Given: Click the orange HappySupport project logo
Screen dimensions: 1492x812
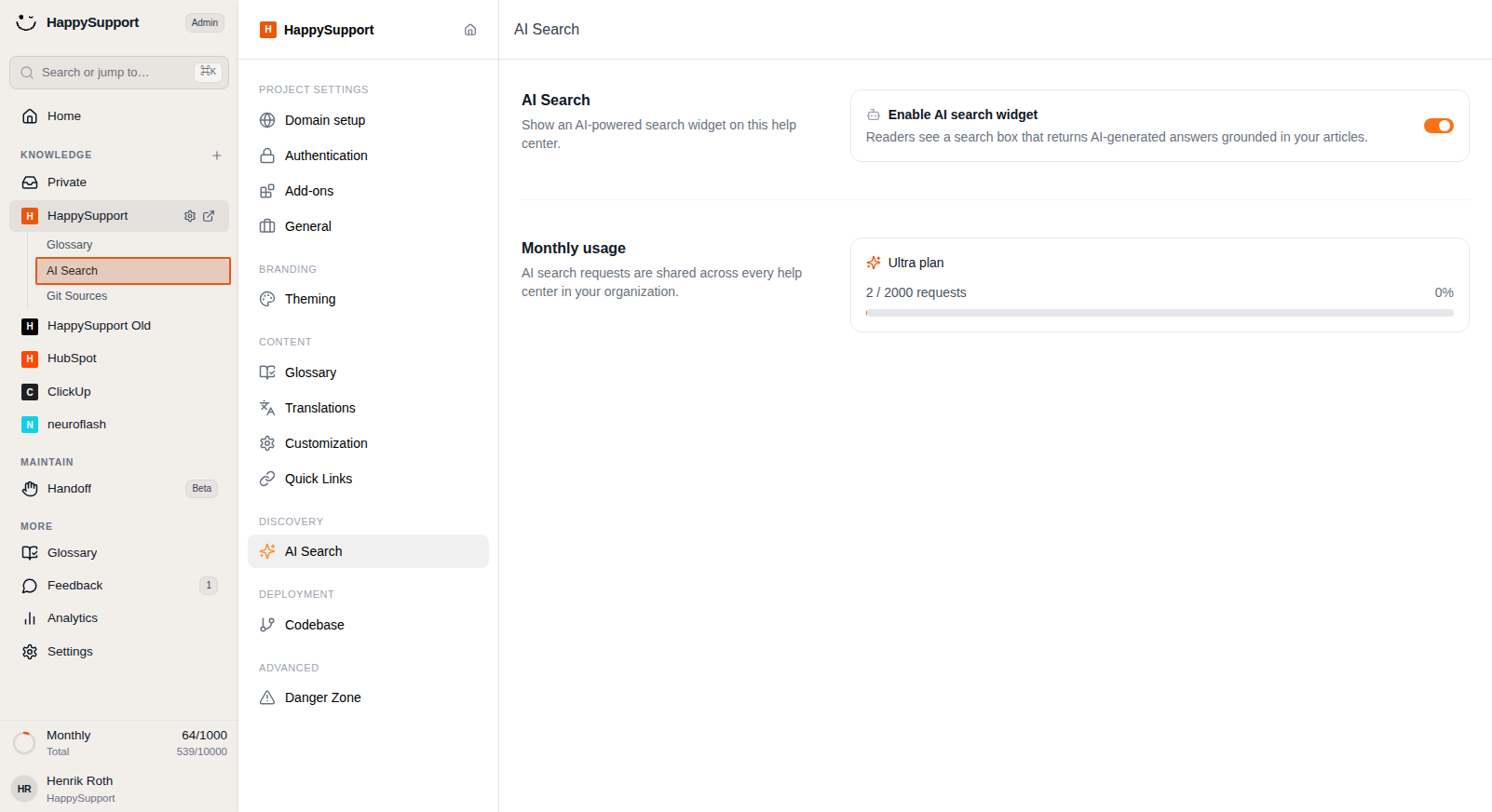Looking at the screenshot, I should [268, 30].
